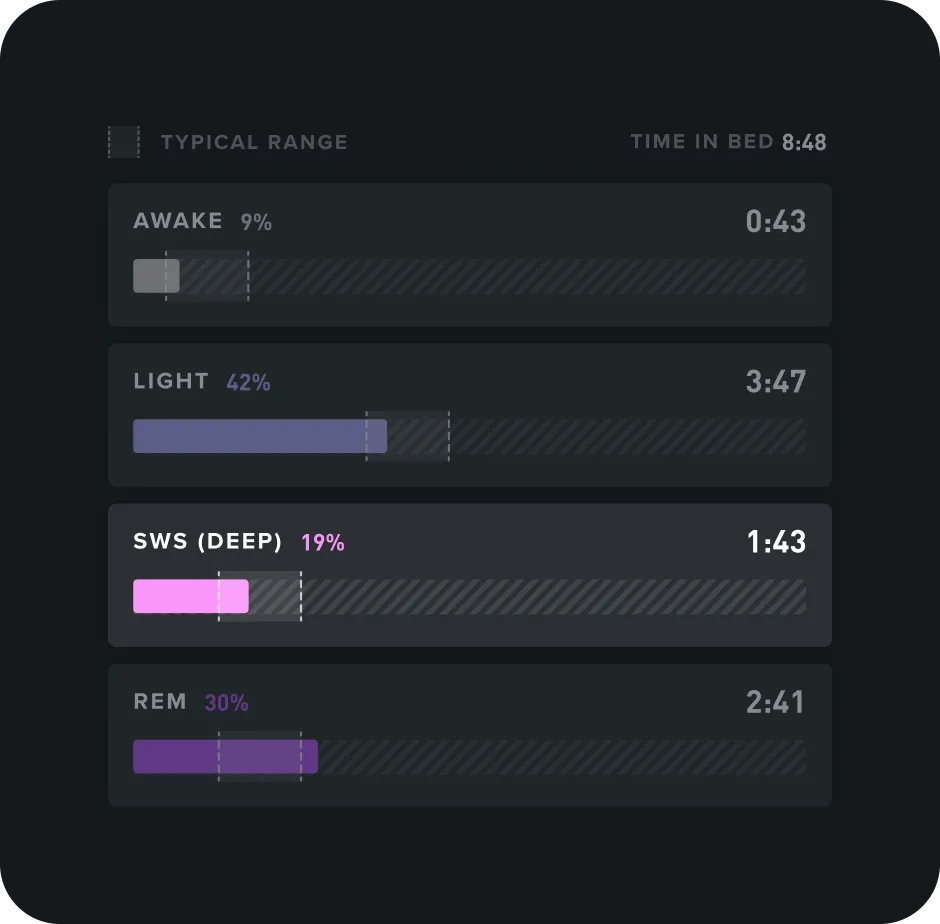Click the pink SWS Deep bar
Viewport: 940px width, 924px height.
tap(190, 596)
